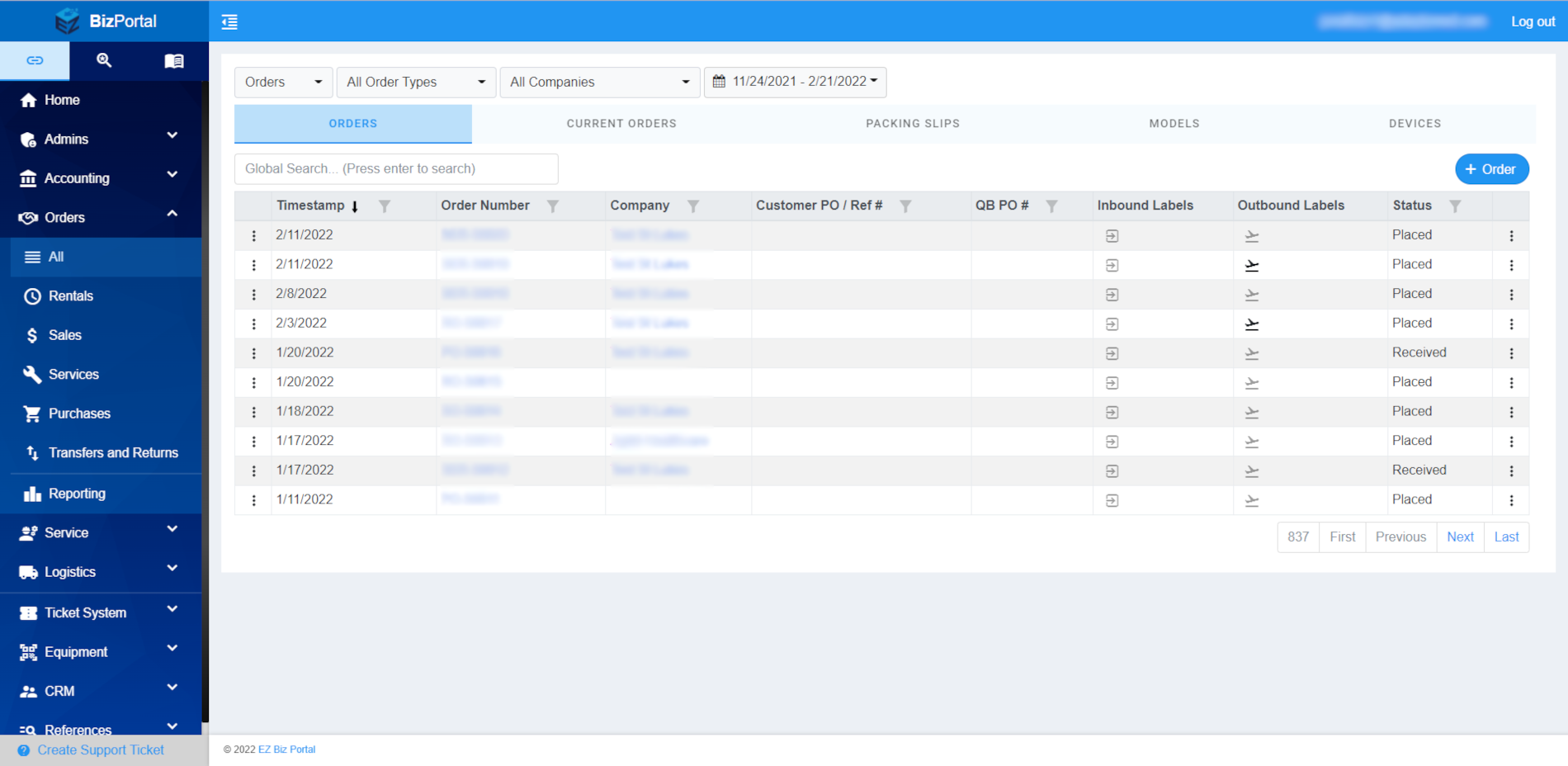Image resolution: width=1568 pixels, height=766 pixels.
Task: Expand the Logistics sidebar menu
Action: (101, 572)
